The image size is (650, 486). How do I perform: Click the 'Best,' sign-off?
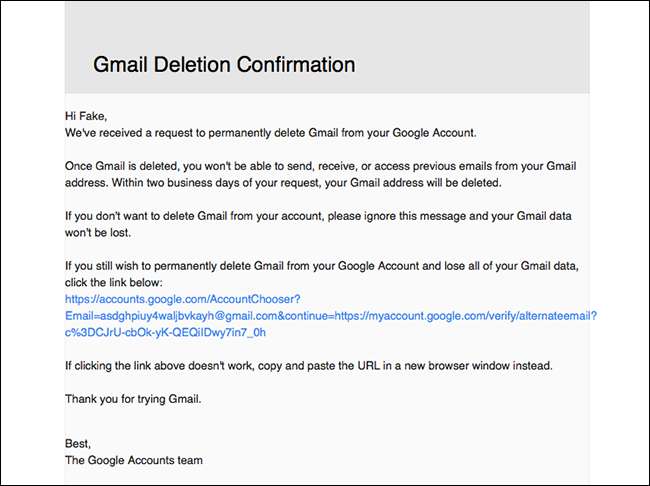coord(78,443)
